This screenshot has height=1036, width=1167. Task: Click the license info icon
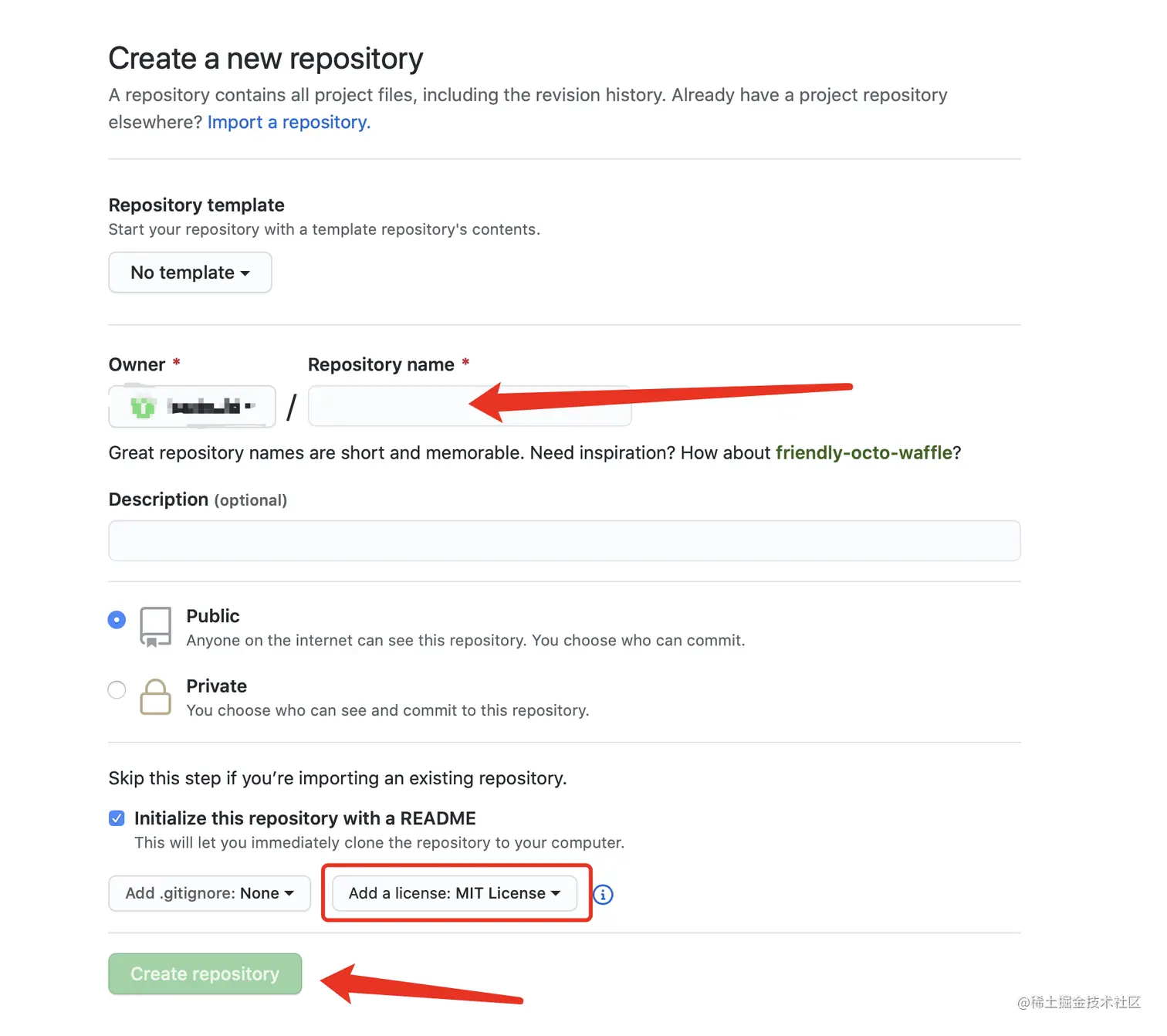pyautogui.click(x=603, y=894)
